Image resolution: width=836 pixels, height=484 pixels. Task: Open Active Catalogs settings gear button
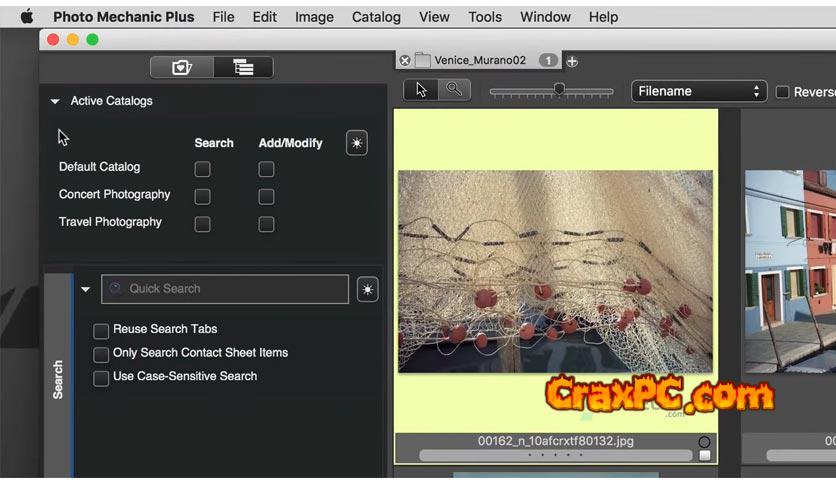(x=357, y=143)
